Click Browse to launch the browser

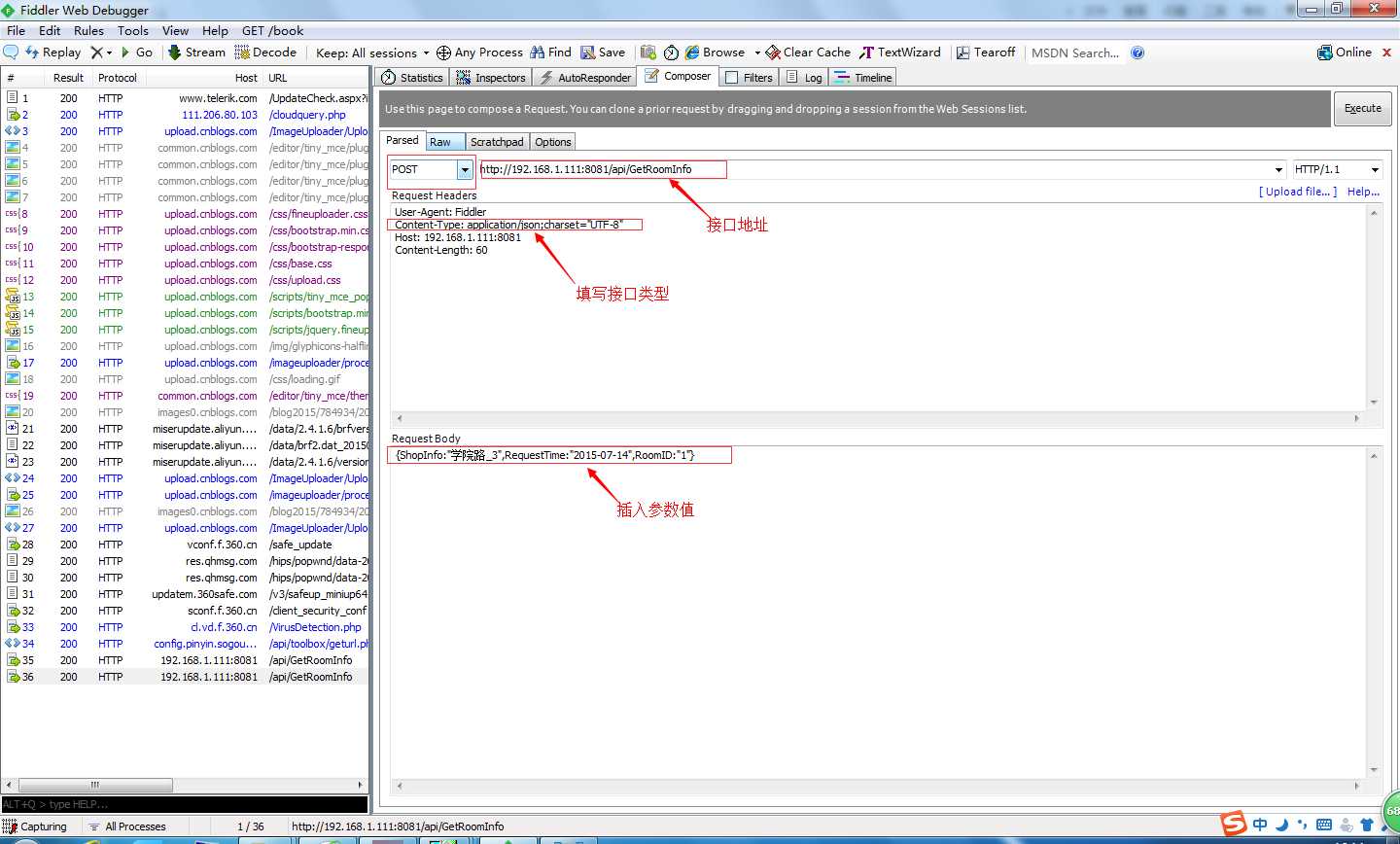(715, 53)
